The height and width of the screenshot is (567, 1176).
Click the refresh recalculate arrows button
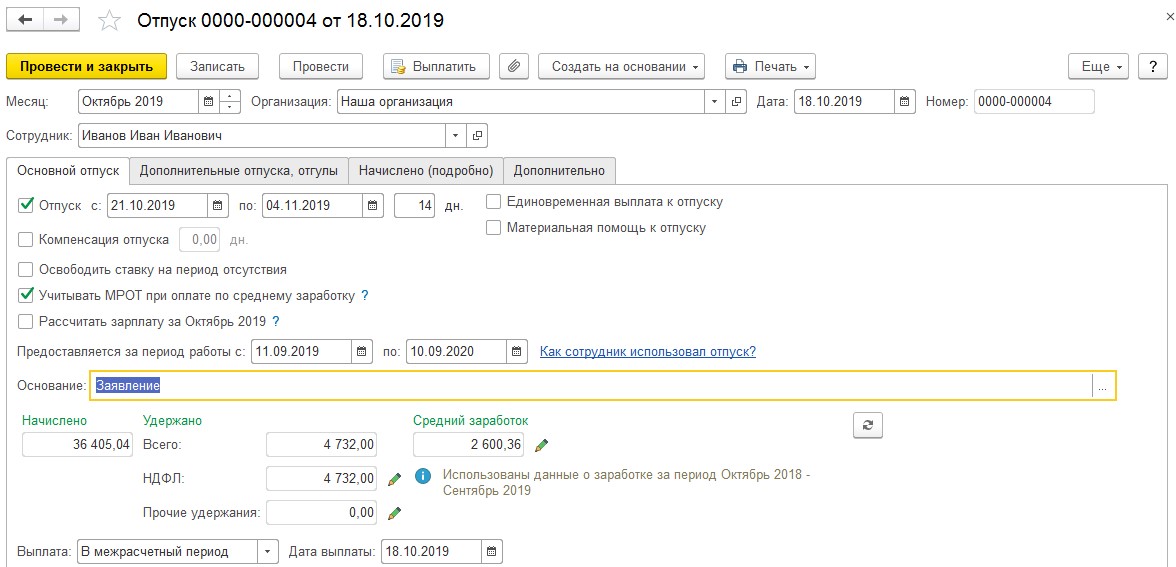coord(867,425)
